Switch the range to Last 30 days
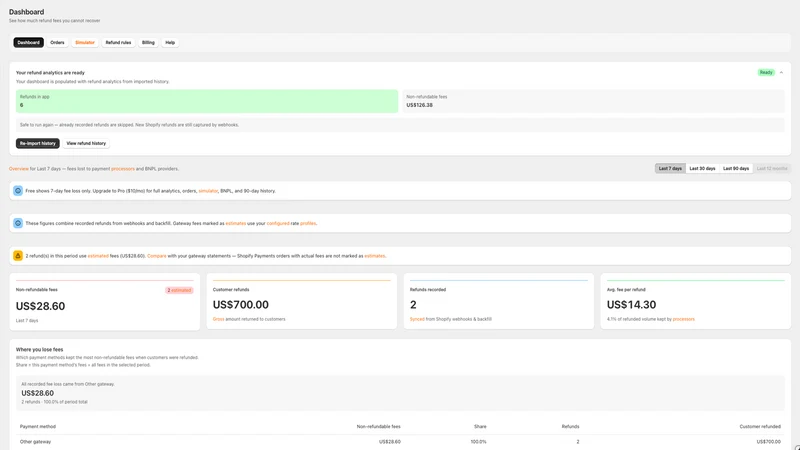 pyautogui.click(x=702, y=168)
